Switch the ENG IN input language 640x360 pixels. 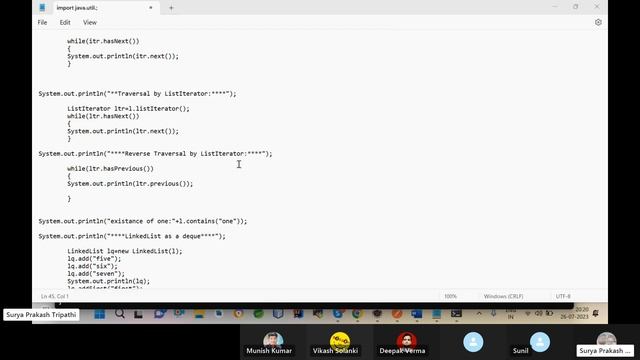tap(511, 313)
